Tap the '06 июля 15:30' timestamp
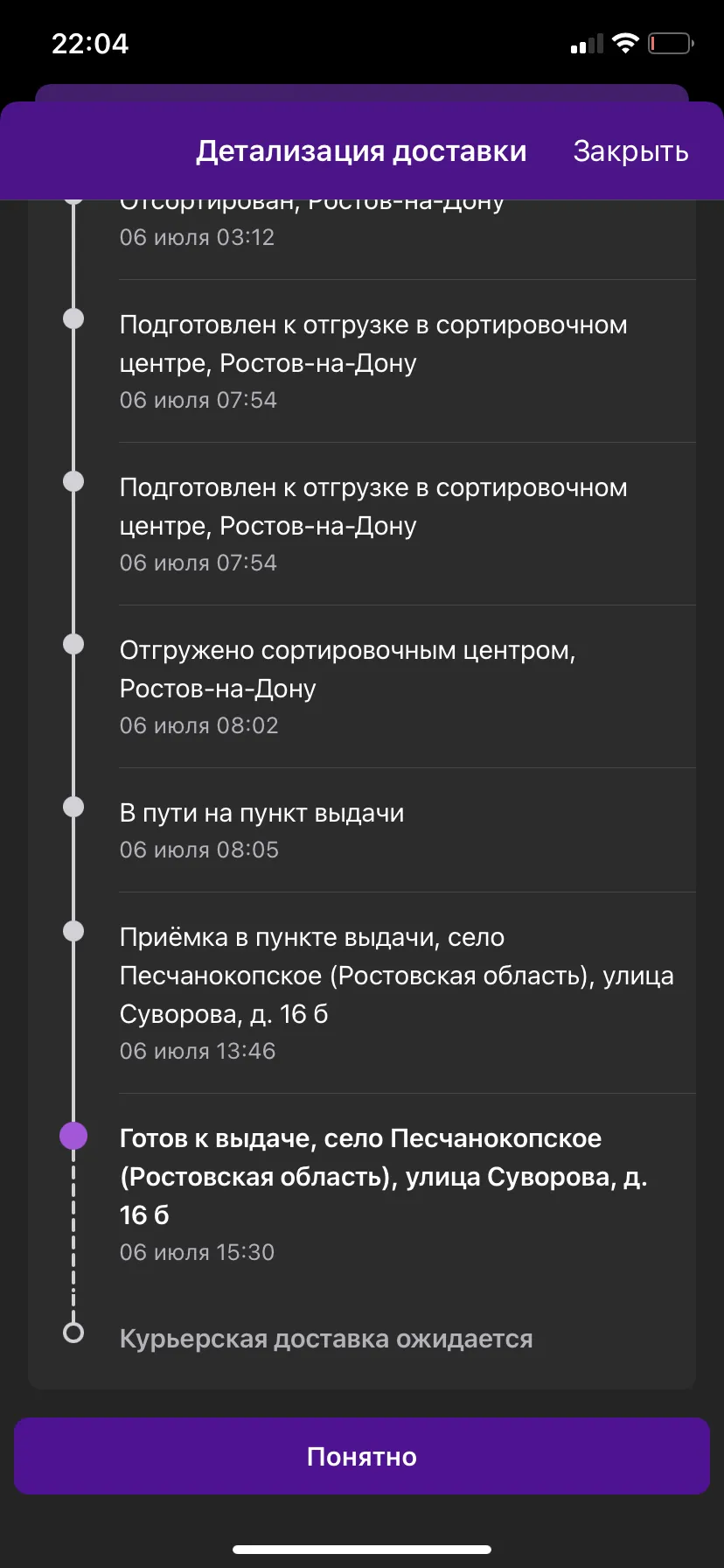Image resolution: width=724 pixels, height=1568 pixels. pyautogui.click(x=198, y=1252)
